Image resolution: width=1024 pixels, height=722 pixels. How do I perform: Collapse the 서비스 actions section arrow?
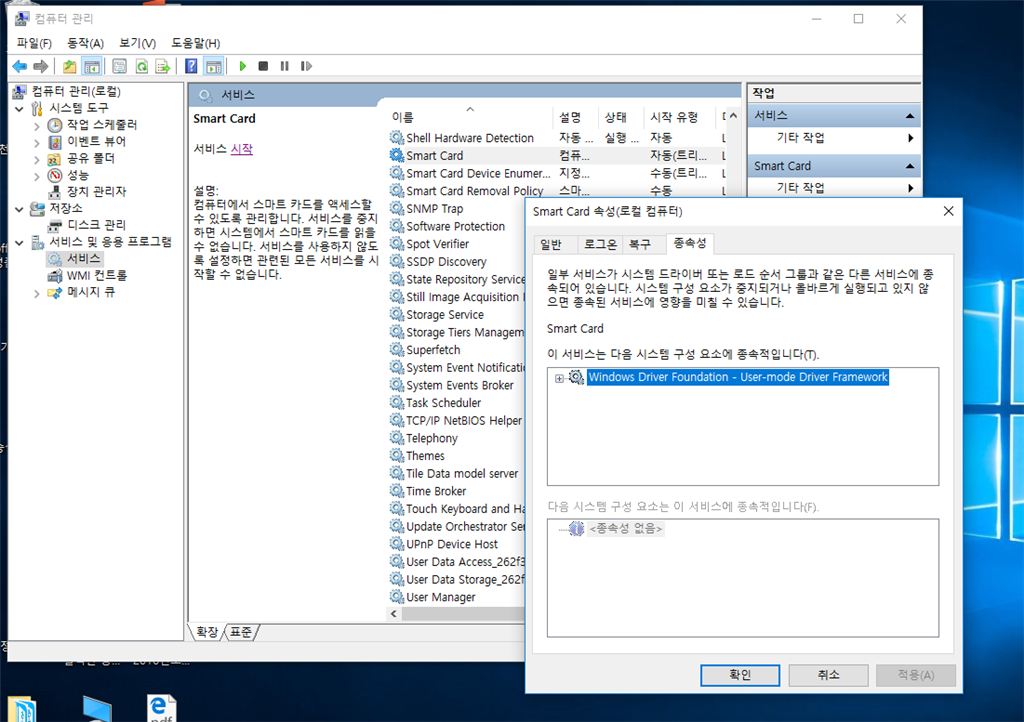910,116
